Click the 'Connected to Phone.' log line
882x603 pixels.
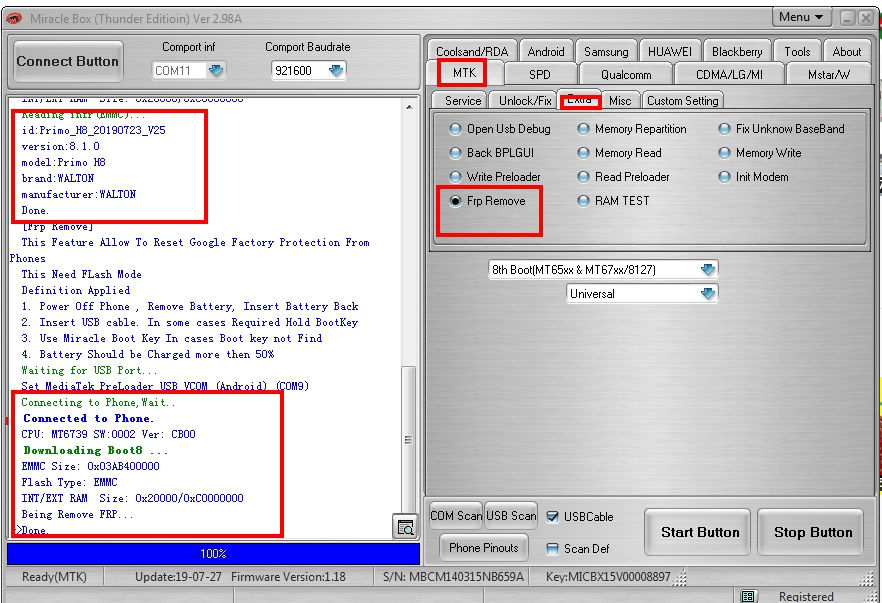click(88, 418)
